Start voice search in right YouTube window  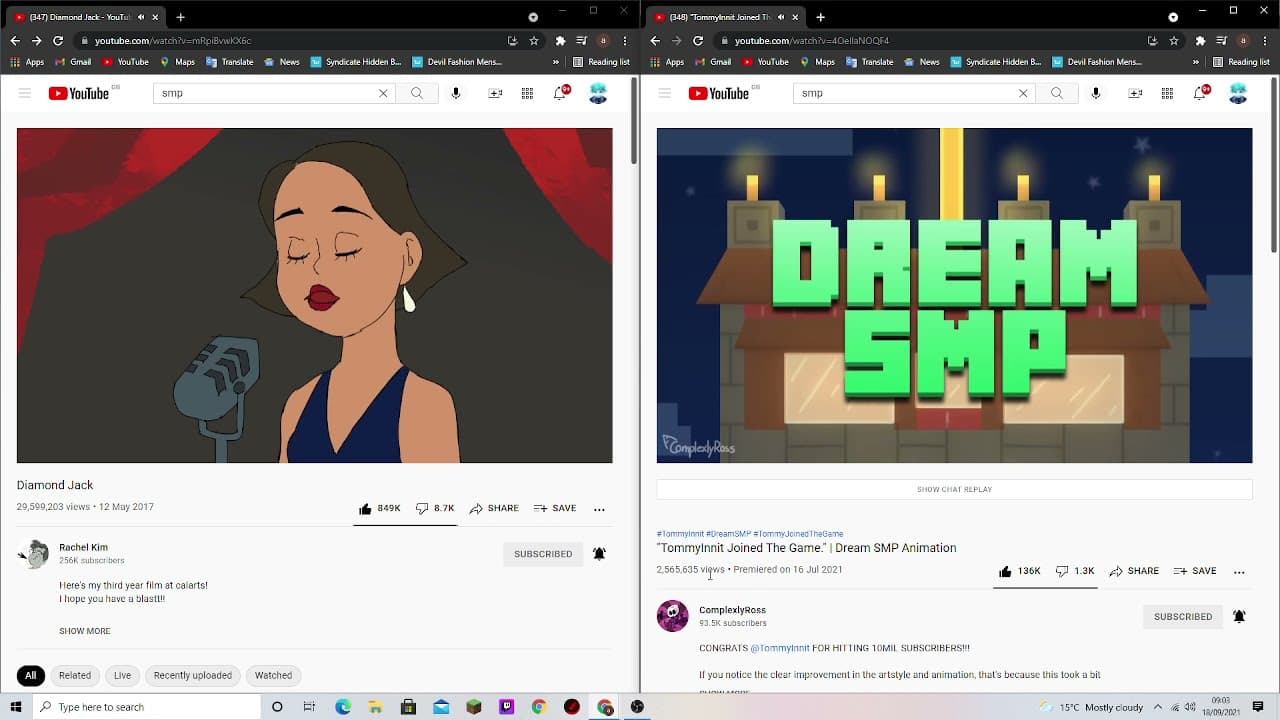(x=1096, y=93)
